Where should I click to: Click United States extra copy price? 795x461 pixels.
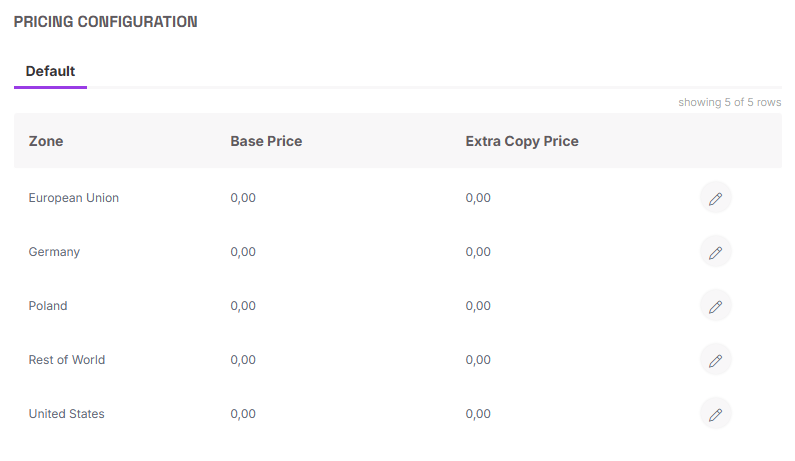click(478, 414)
